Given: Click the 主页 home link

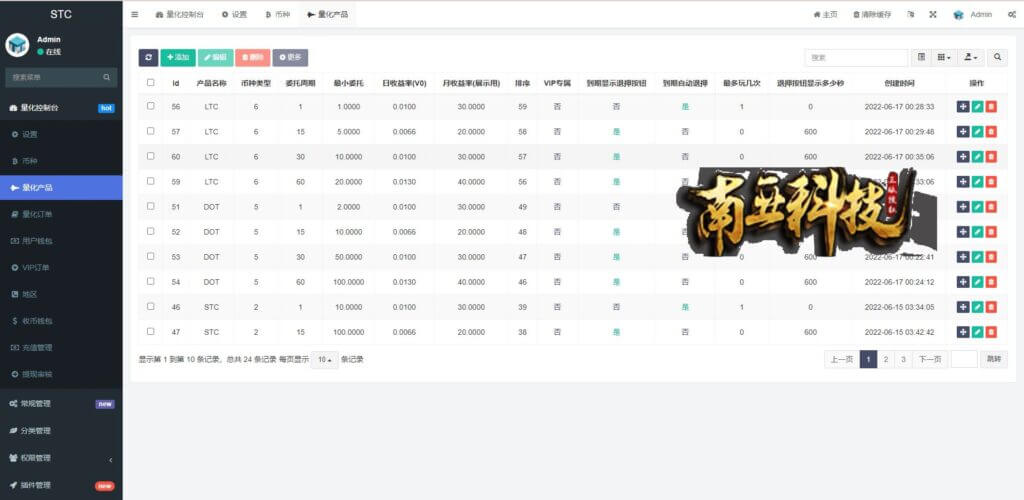Looking at the screenshot, I should [825, 14].
